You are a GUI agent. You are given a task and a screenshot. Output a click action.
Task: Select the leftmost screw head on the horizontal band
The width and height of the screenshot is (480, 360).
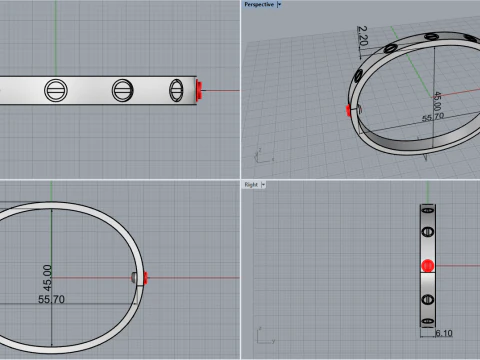coord(56,90)
